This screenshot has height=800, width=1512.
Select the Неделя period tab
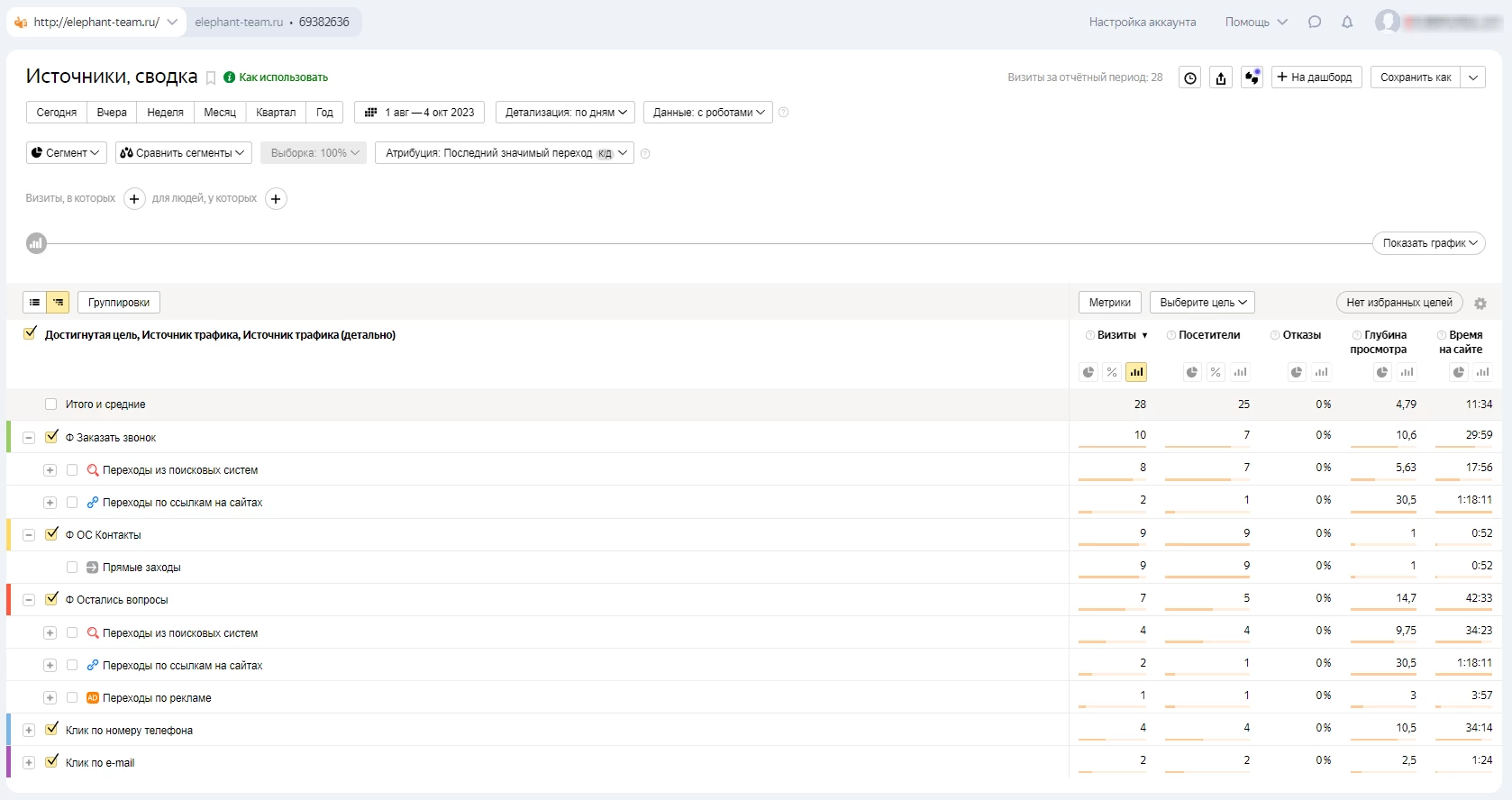click(165, 113)
